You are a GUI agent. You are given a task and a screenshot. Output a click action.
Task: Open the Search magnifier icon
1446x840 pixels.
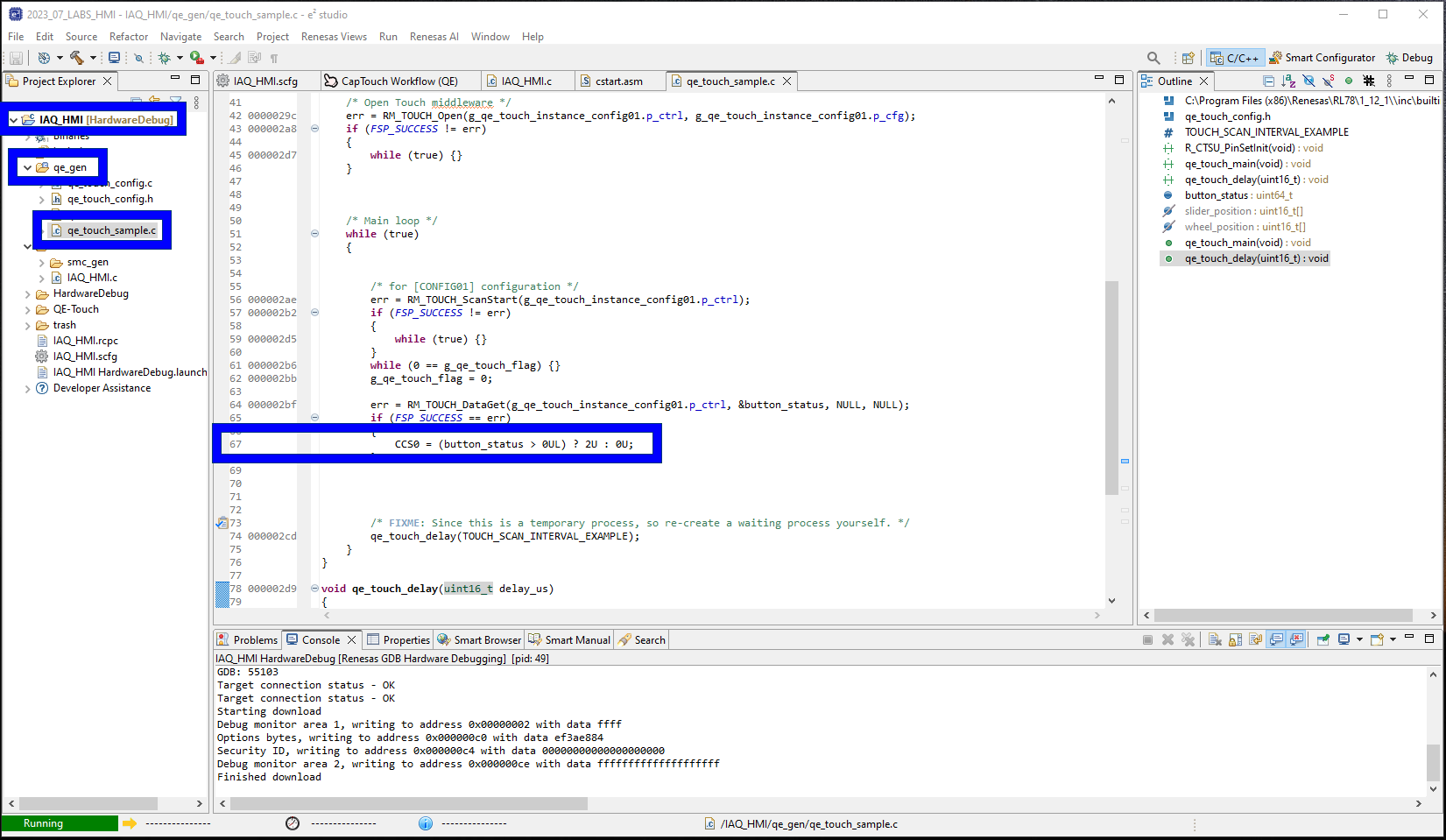tap(1153, 58)
